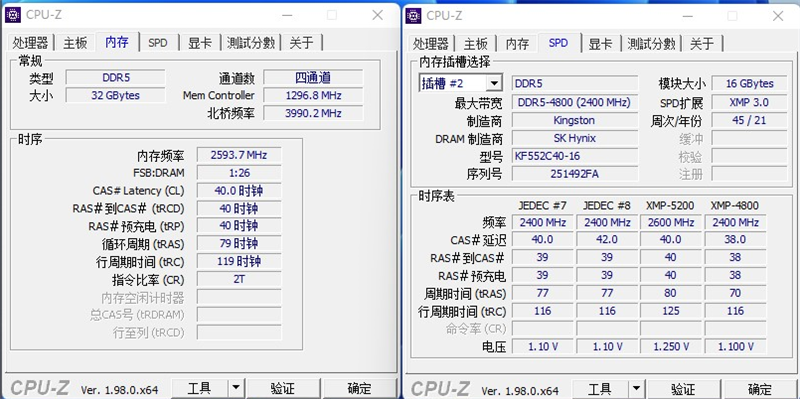Click the XMP-4800 column header

pos(735,206)
